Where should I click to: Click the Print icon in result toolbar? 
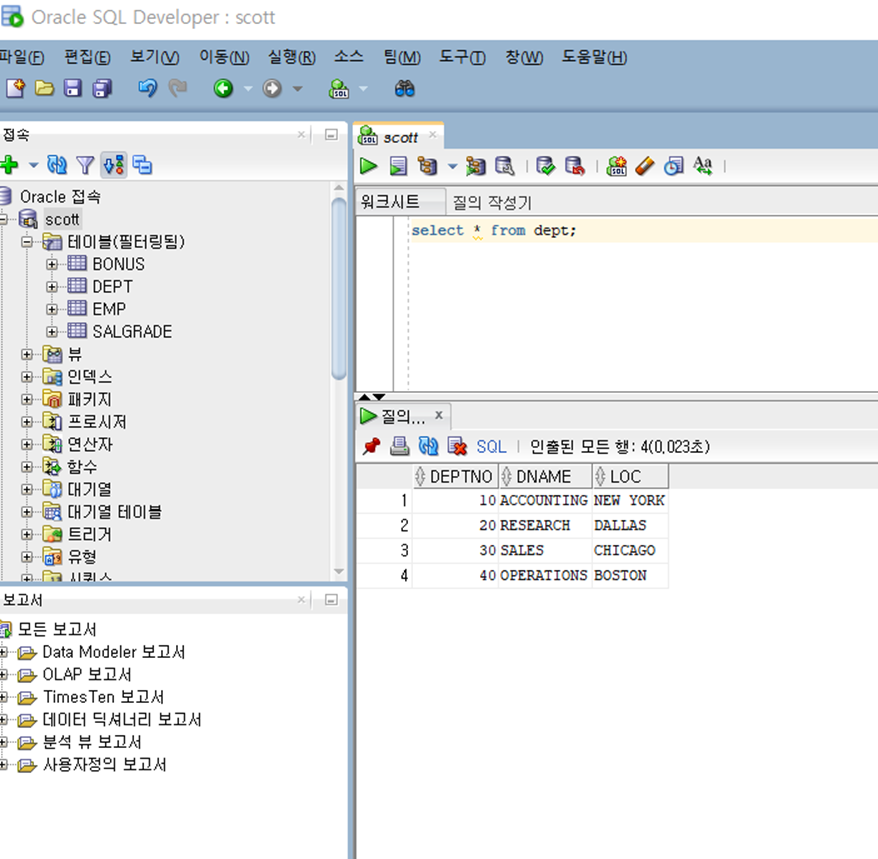click(399, 446)
